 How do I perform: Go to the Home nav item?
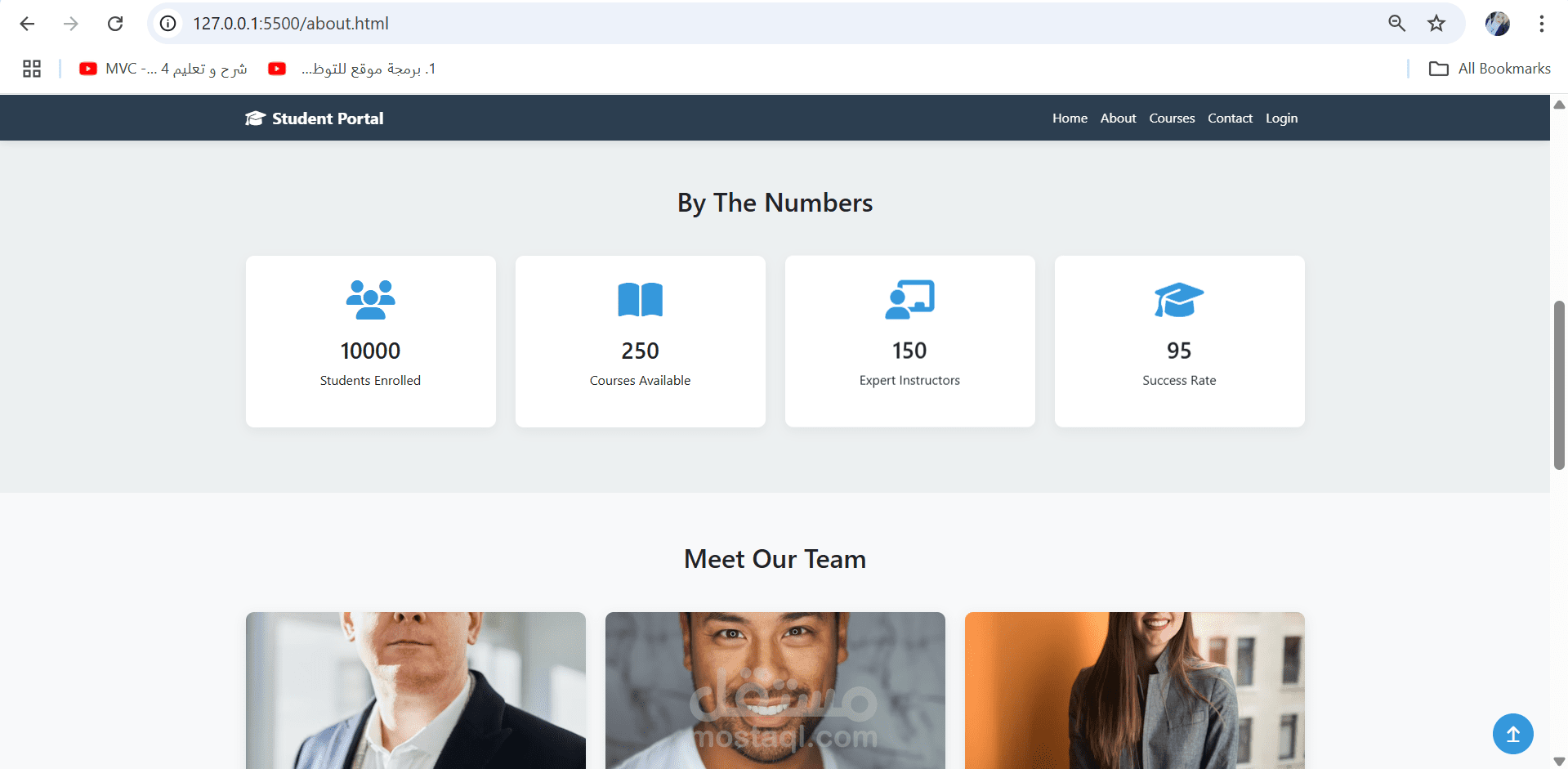[1070, 118]
